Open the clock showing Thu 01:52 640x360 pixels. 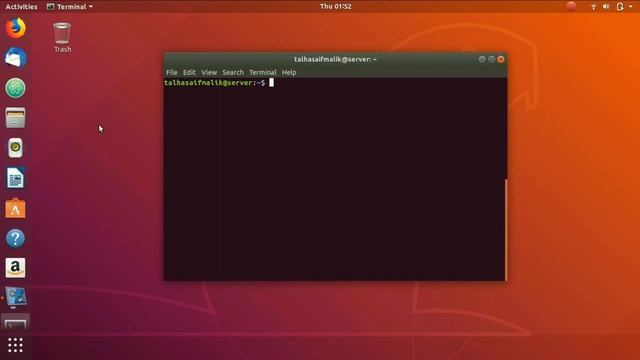(x=336, y=7)
